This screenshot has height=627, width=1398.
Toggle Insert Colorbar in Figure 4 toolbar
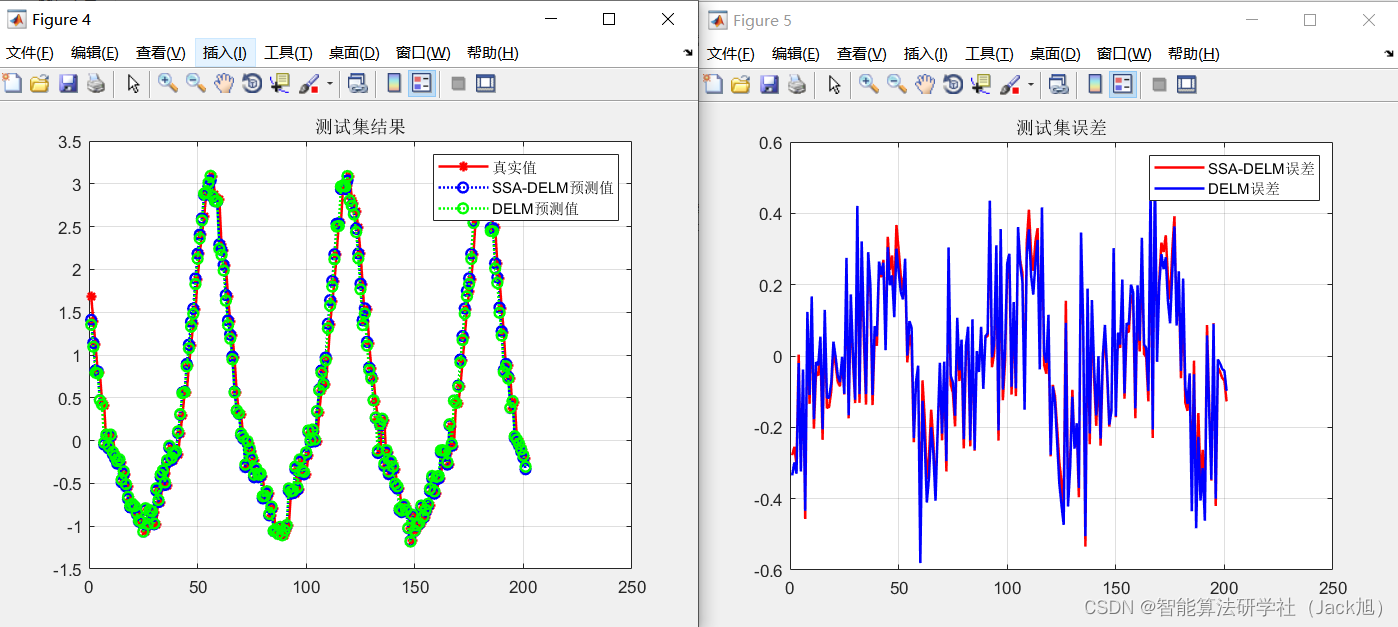coord(394,84)
